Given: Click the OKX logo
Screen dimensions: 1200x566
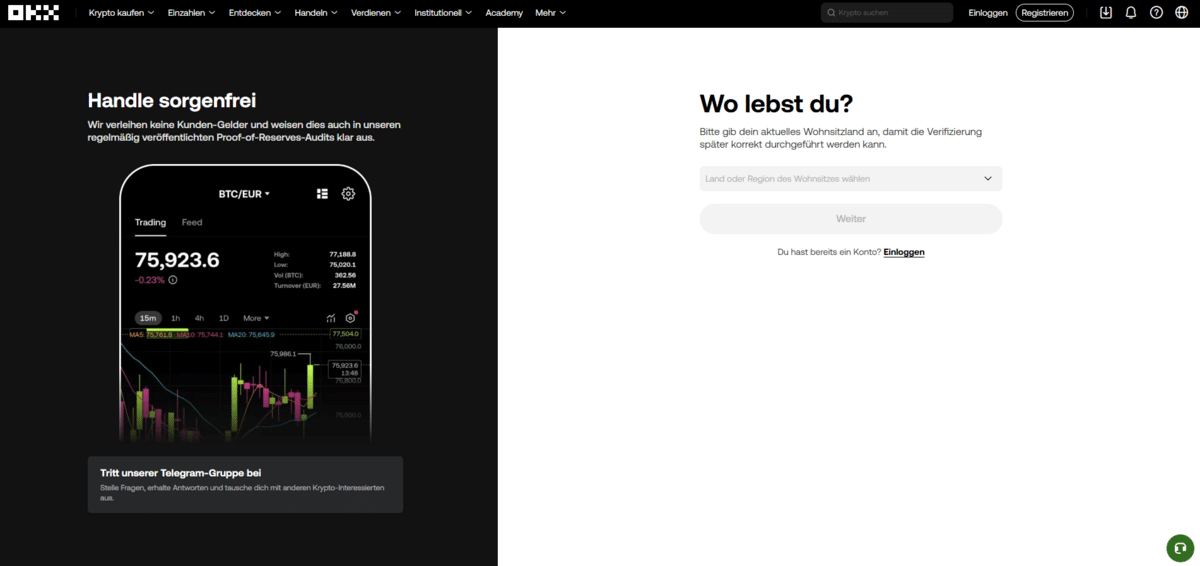Looking at the screenshot, I should [33, 13].
